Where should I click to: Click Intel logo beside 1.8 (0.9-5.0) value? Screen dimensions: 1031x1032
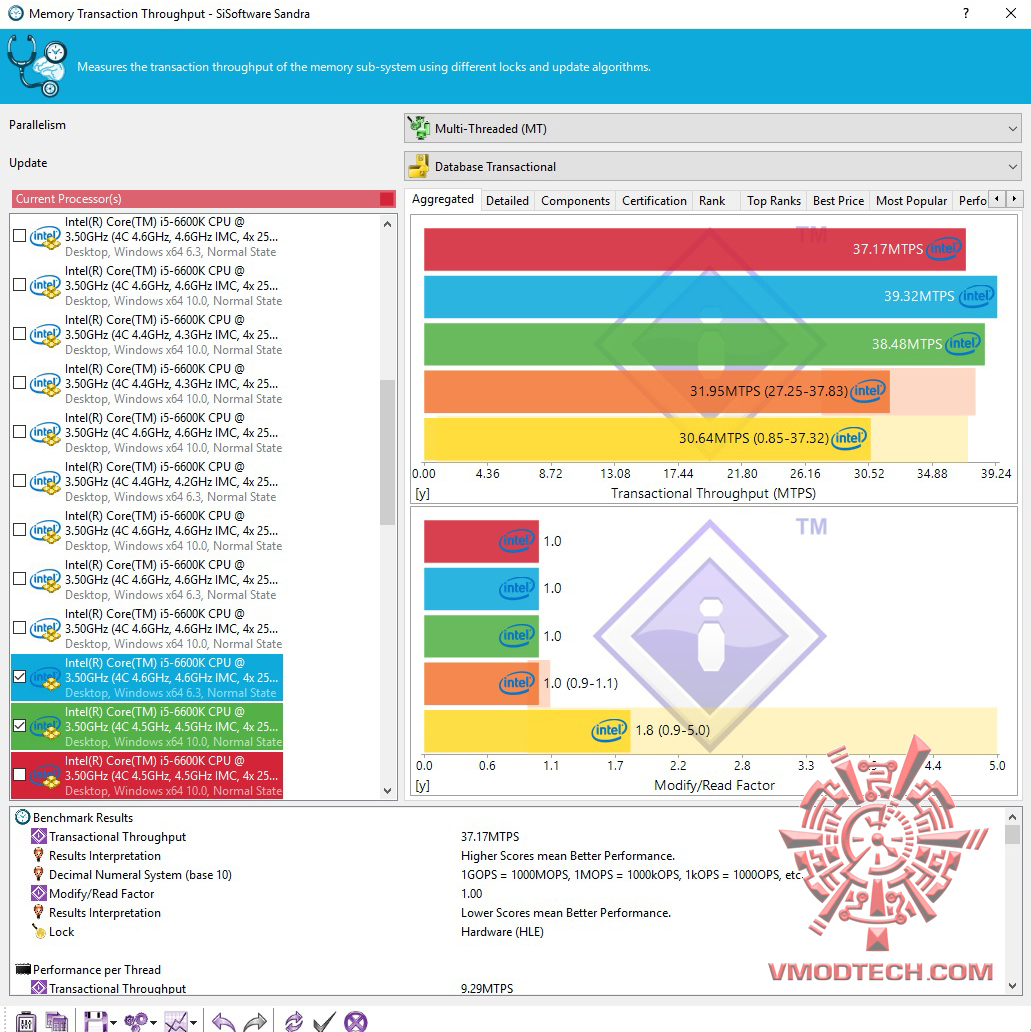tap(609, 730)
